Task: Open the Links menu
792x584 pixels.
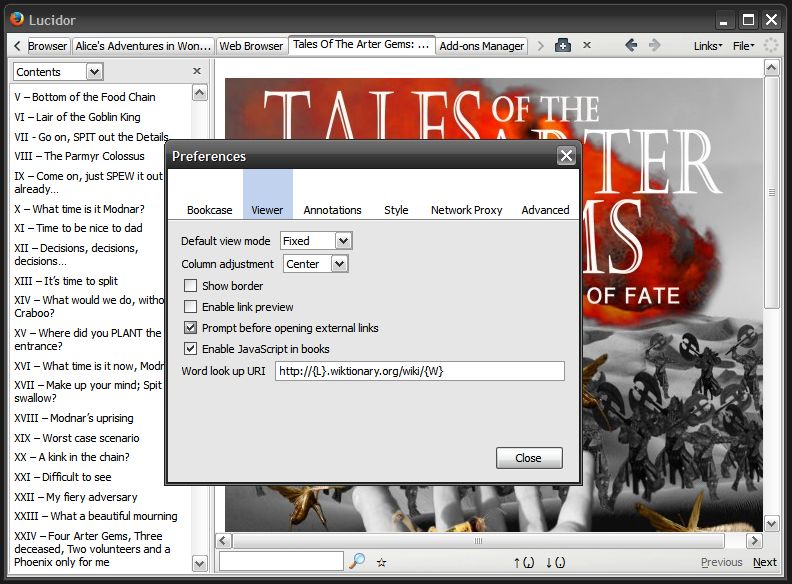Action: [x=708, y=46]
